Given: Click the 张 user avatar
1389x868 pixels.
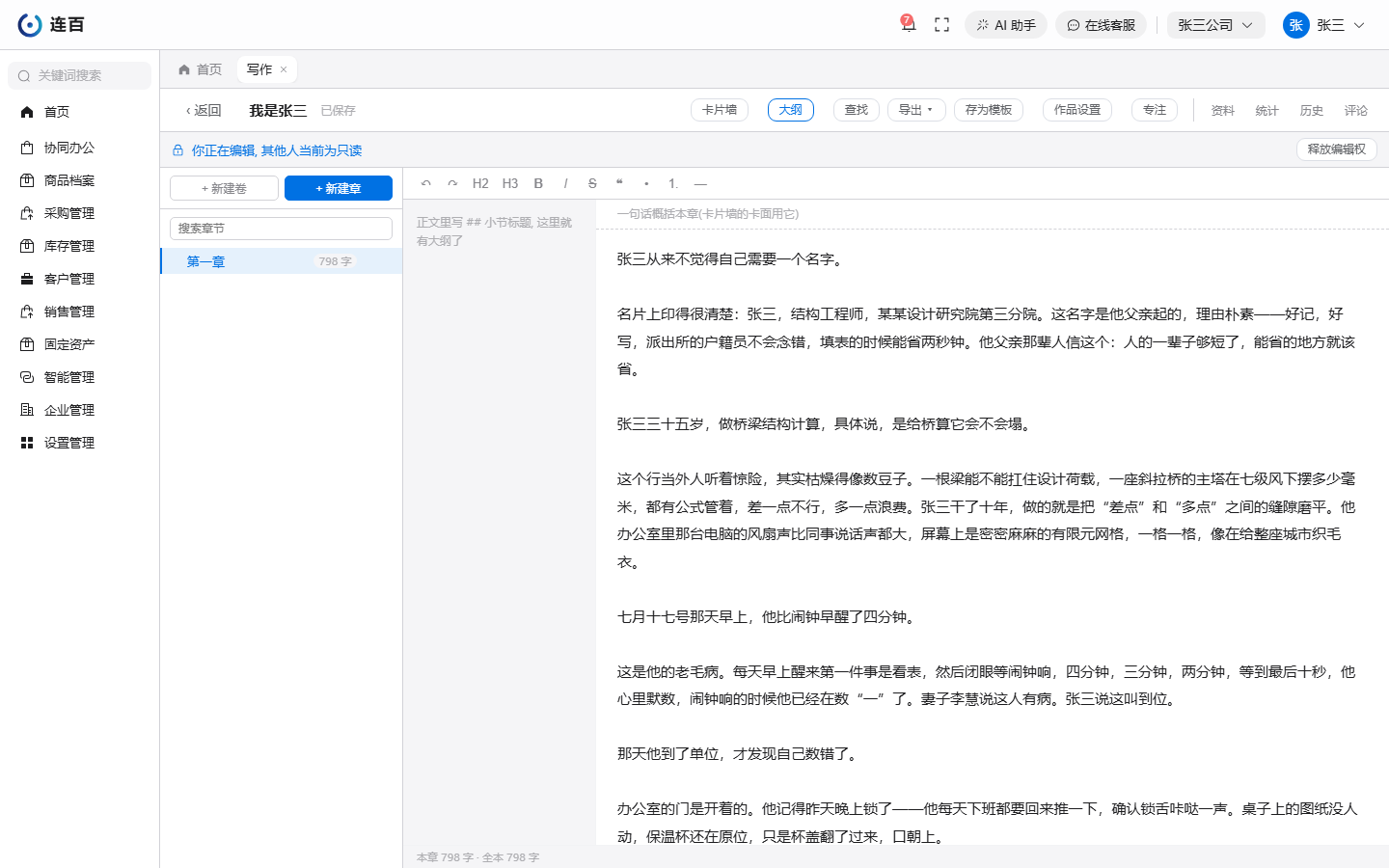Looking at the screenshot, I should pyautogui.click(x=1295, y=25).
